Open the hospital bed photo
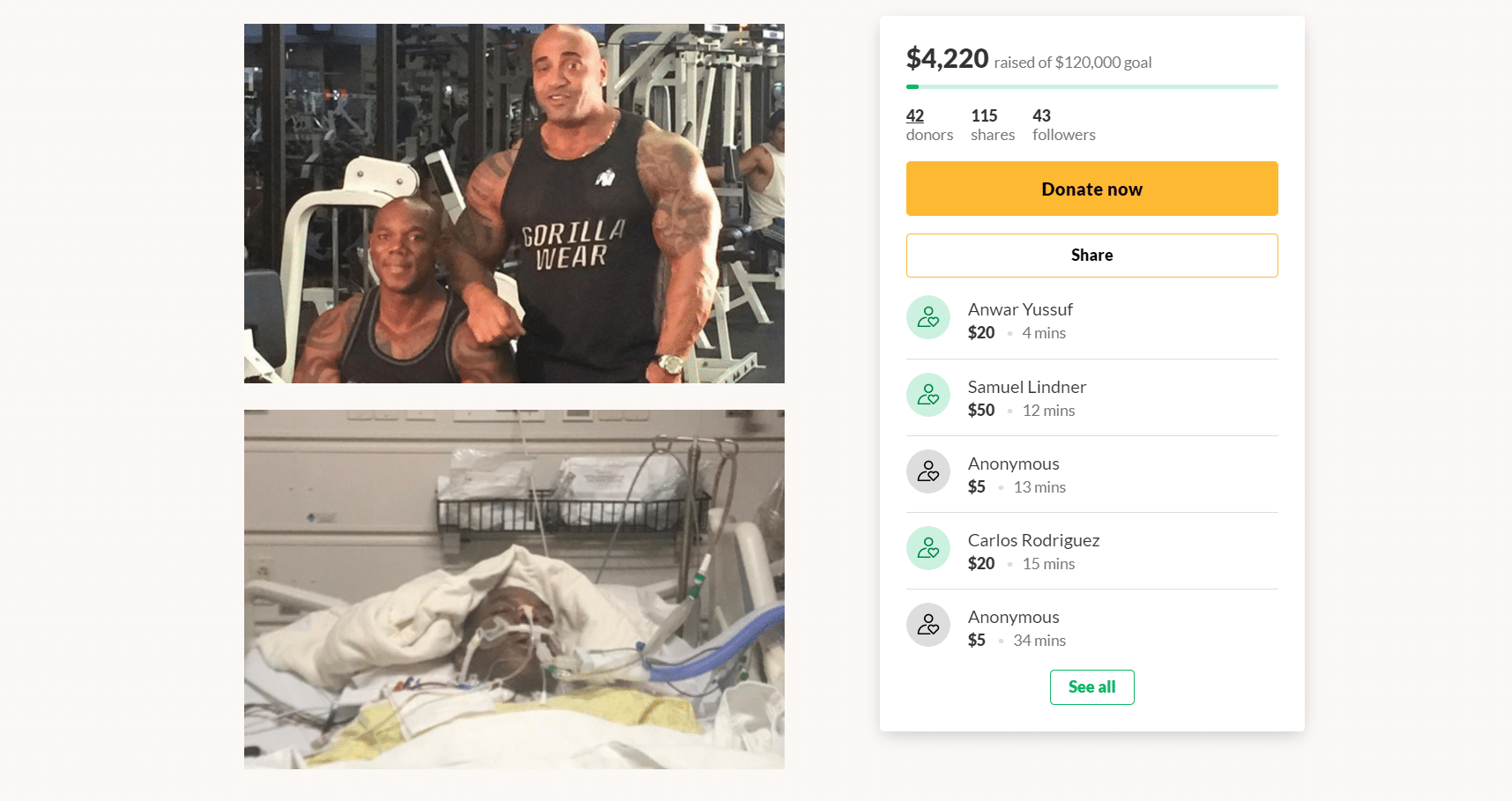 click(514, 590)
